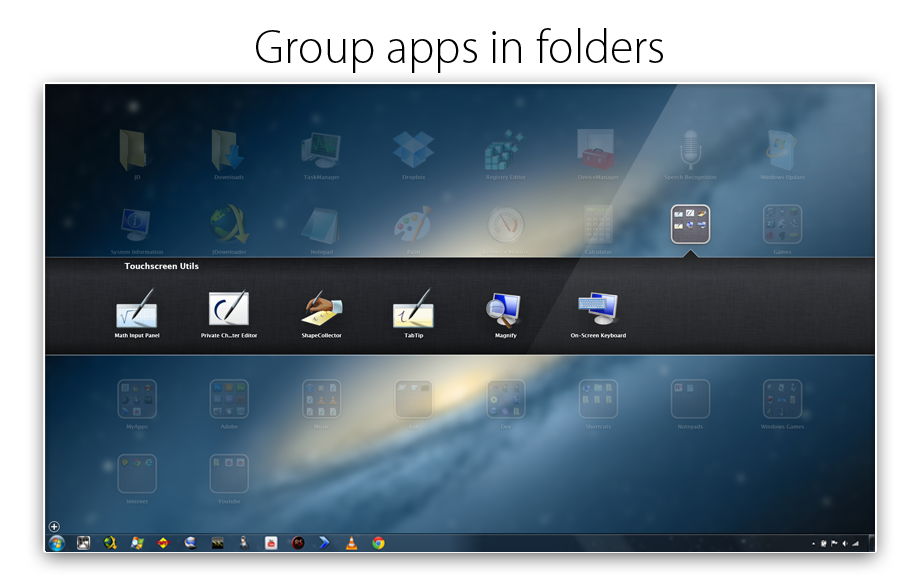920x580 pixels.
Task: Click the add (+) button at bottom left
Action: click(54, 524)
